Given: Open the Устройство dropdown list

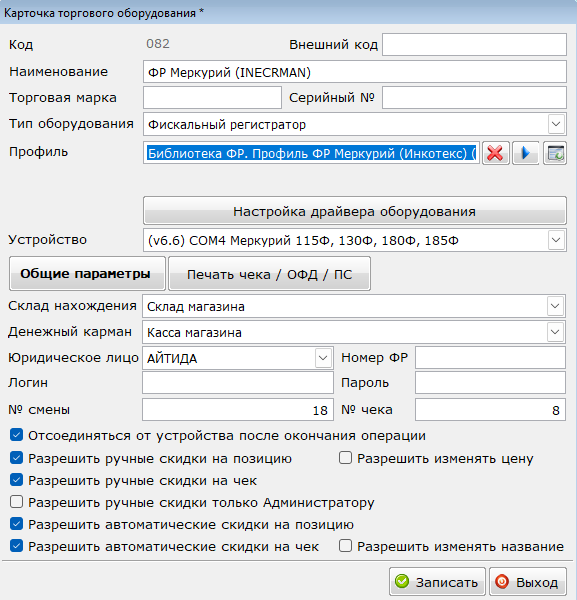Looking at the screenshot, I should [x=556, y=240].
